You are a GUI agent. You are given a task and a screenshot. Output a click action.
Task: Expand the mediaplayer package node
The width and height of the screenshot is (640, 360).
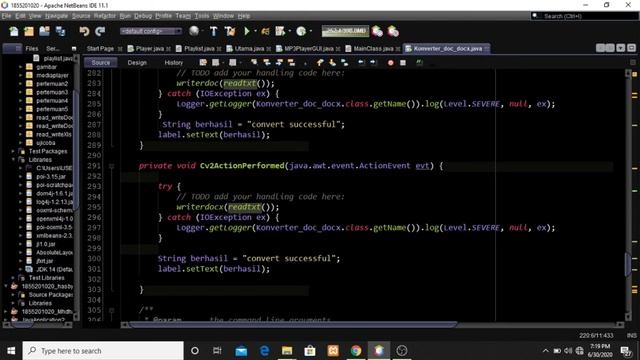coord(20,76)
